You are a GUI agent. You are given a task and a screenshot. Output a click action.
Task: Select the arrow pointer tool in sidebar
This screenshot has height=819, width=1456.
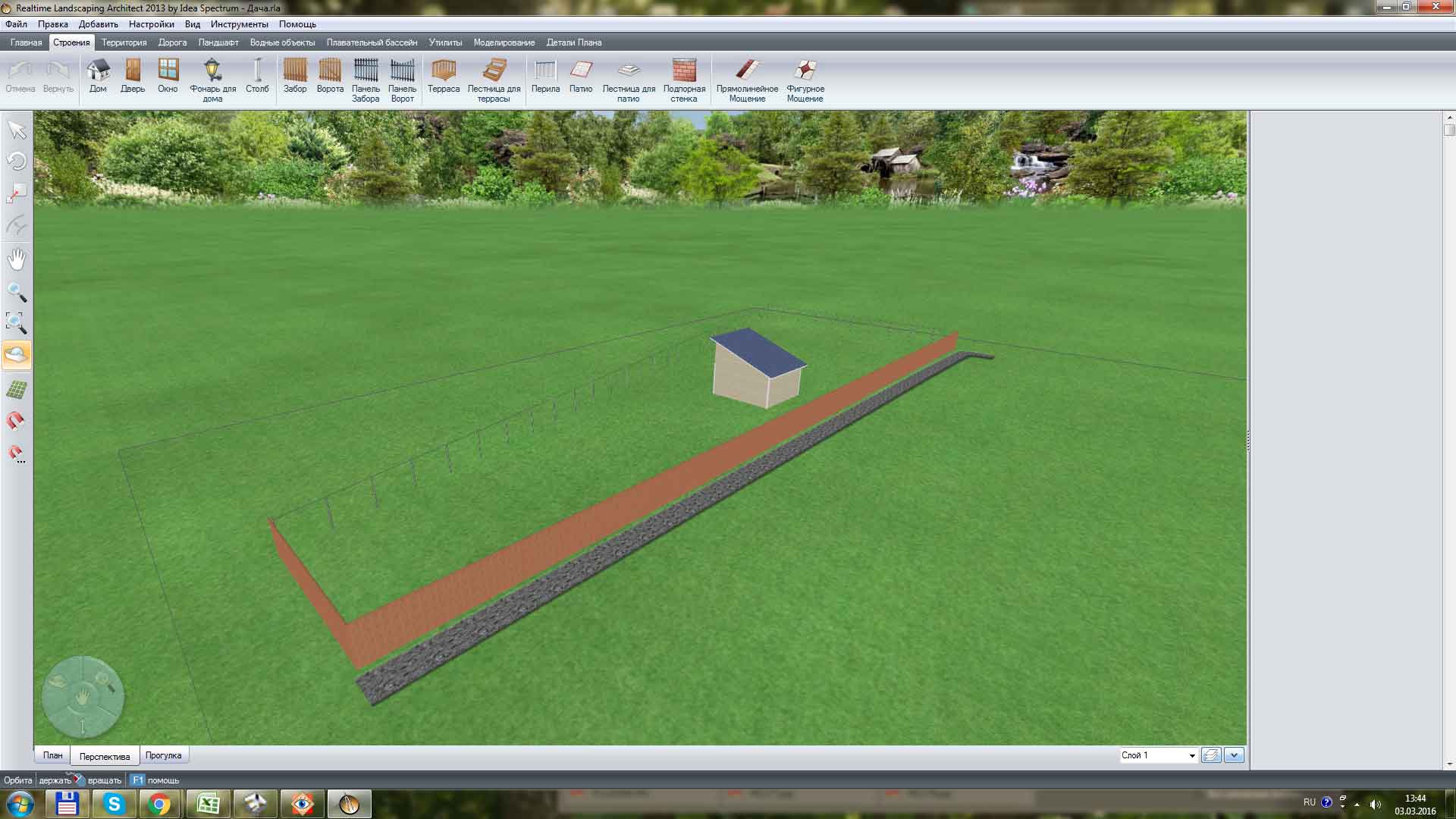pyautogui.click(x=17, y=130)
